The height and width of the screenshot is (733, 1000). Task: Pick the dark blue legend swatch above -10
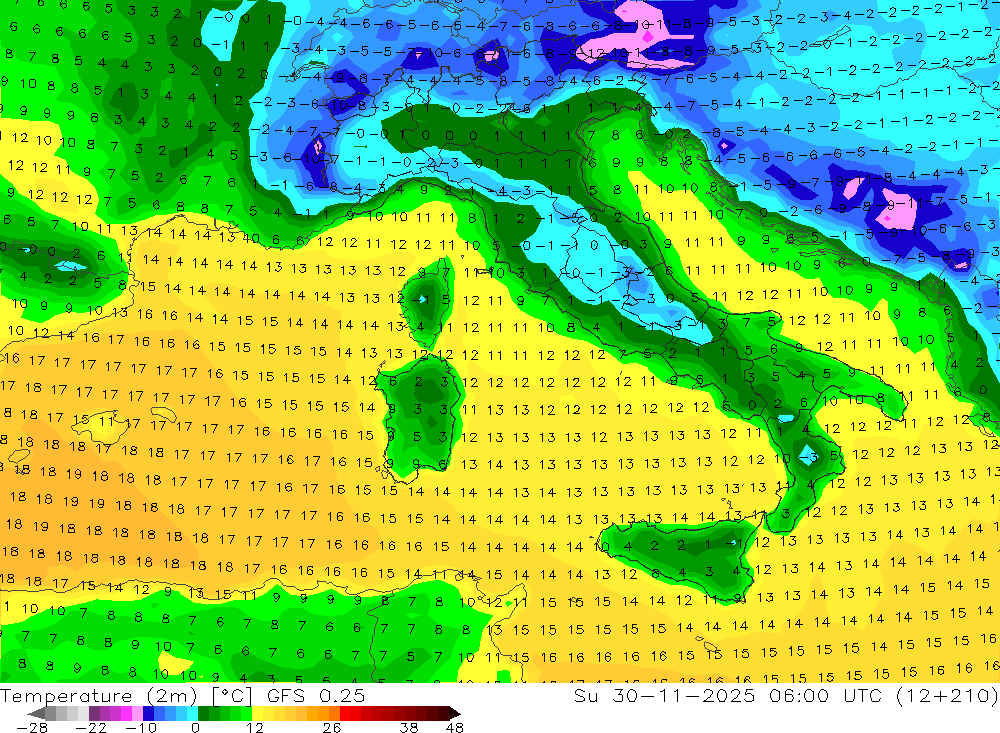coord(148,713)
